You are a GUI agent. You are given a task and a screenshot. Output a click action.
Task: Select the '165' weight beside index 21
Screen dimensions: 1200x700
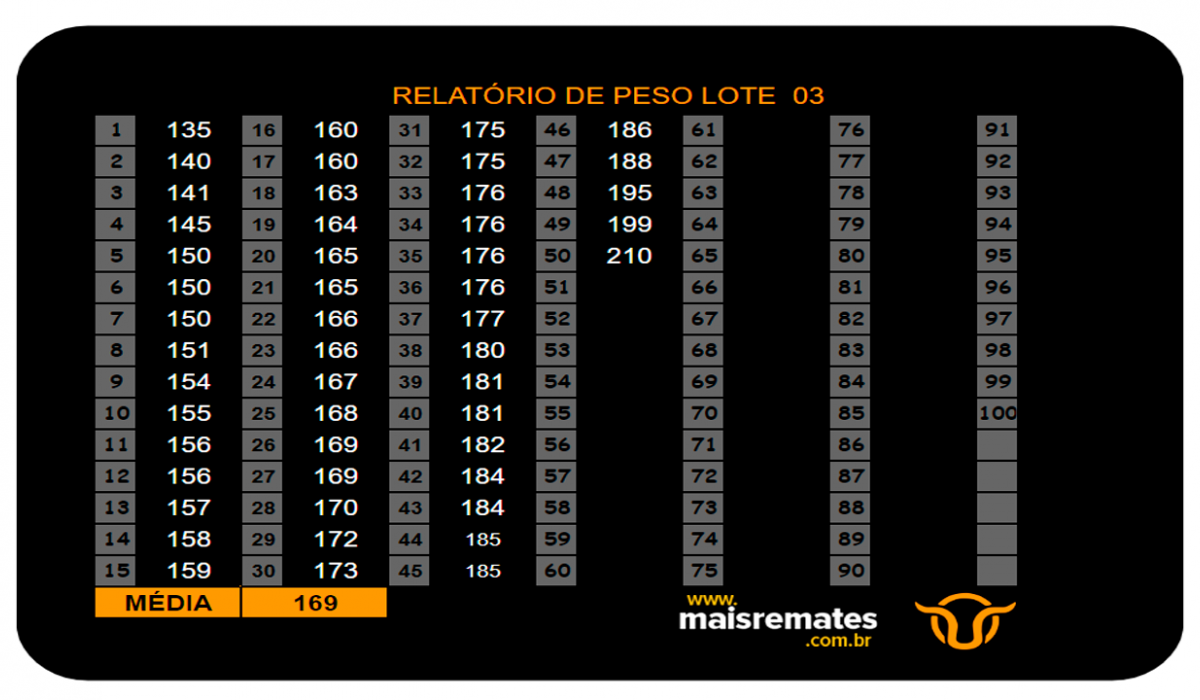click(x=336, y=287)
